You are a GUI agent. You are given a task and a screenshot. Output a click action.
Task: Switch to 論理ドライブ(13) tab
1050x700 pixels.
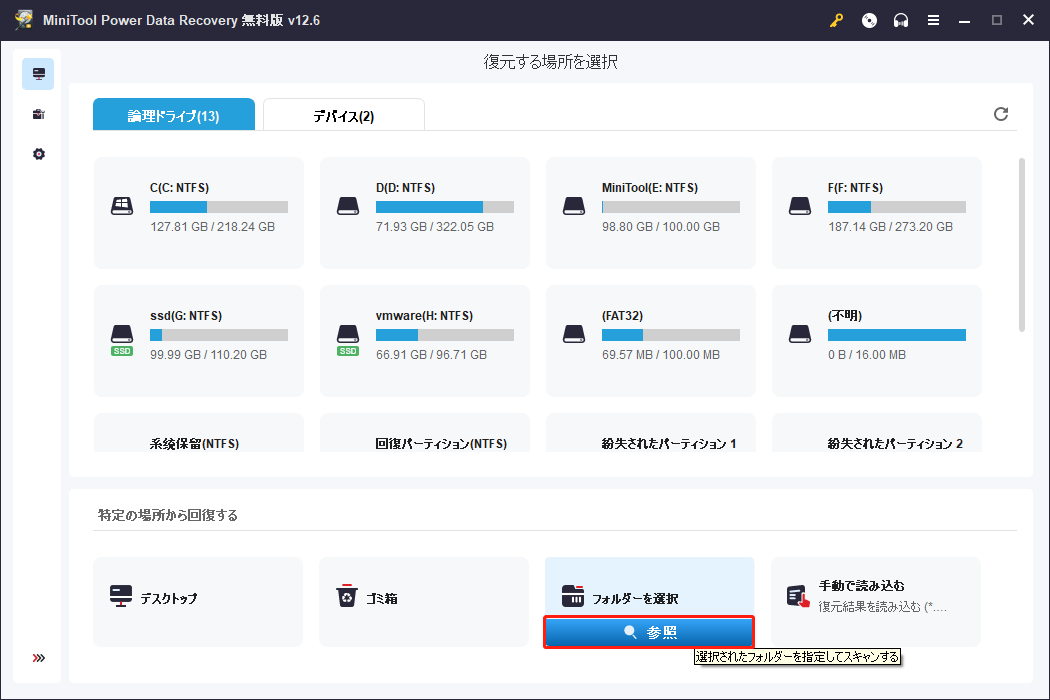[173, 115]
